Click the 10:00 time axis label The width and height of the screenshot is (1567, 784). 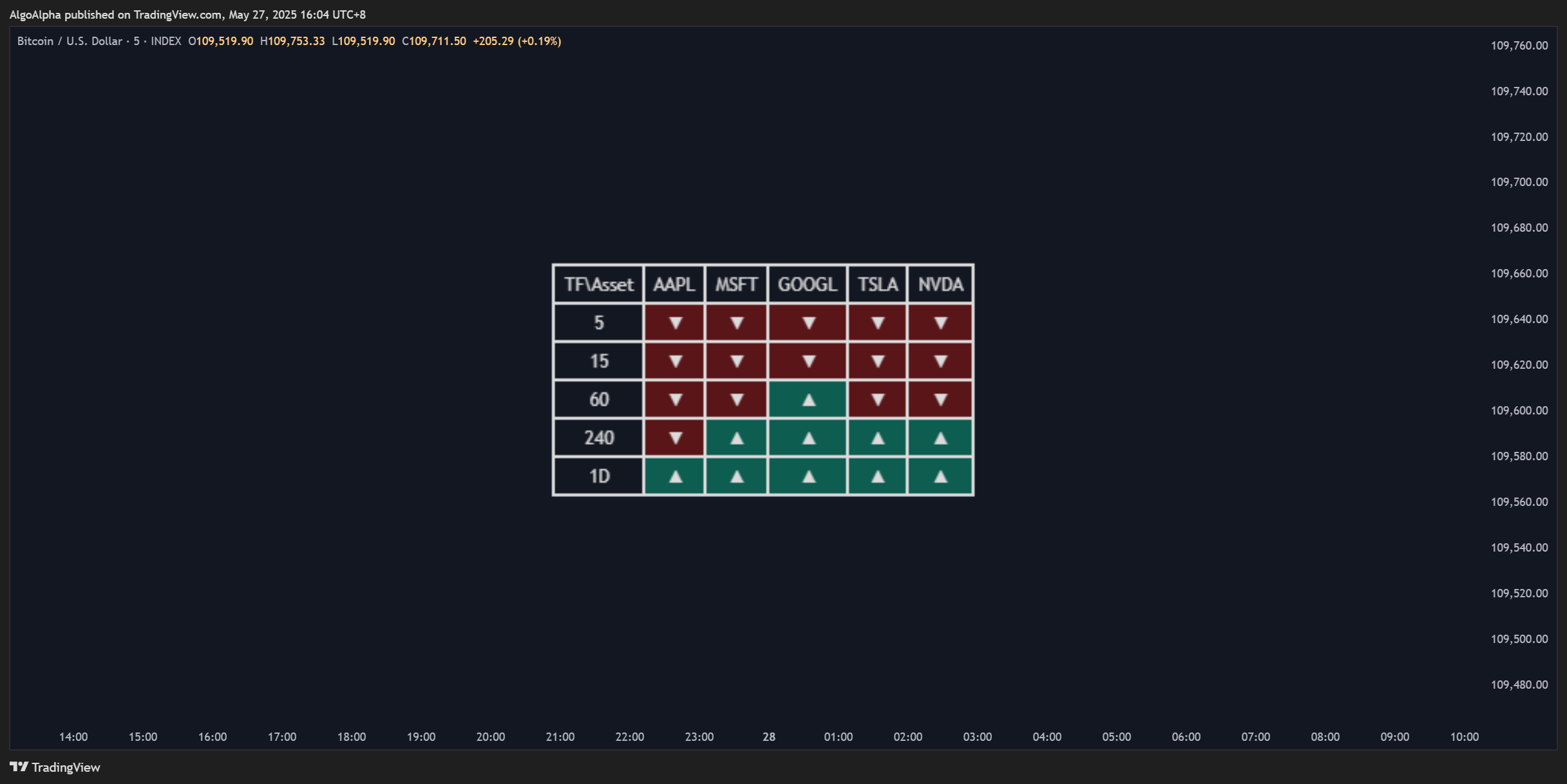click(x=1465, y=737)
